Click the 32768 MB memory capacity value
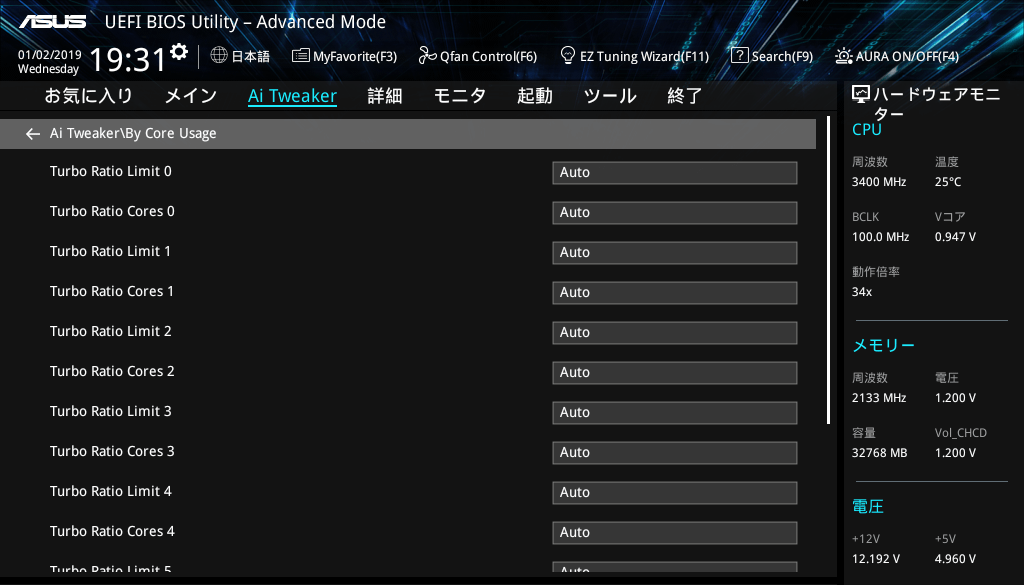This screenshot has width=1024, height=585. (x=880, y=452)
